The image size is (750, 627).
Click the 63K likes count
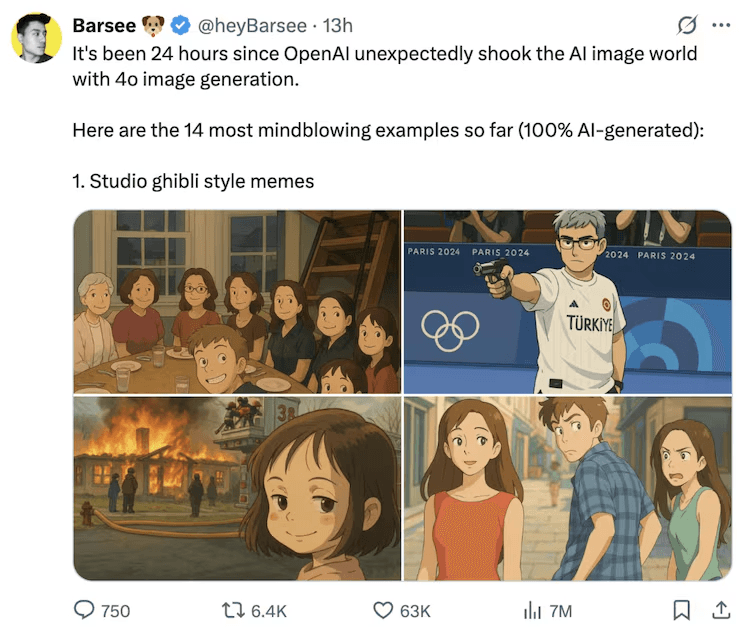tap(415, 611)
